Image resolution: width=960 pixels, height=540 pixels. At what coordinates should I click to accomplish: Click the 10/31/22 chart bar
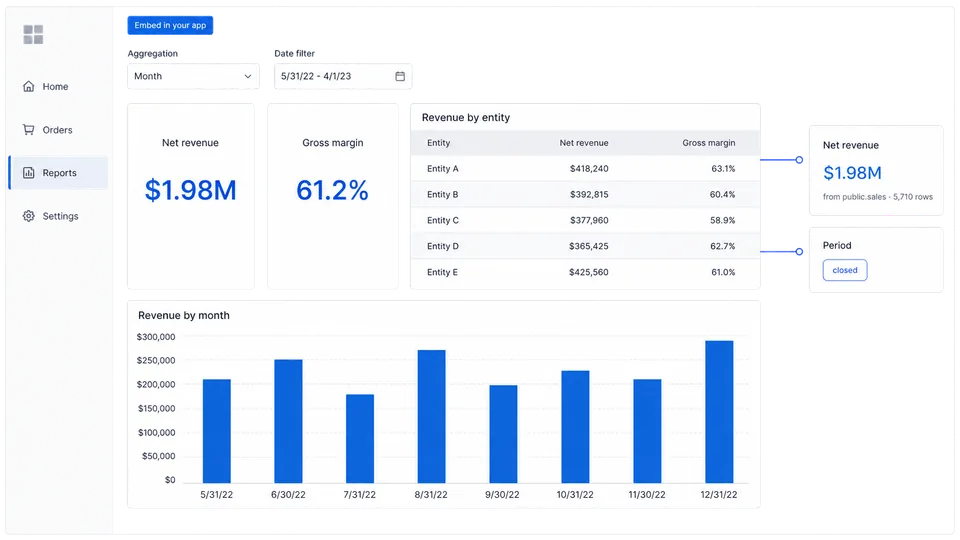coord(576,427)
